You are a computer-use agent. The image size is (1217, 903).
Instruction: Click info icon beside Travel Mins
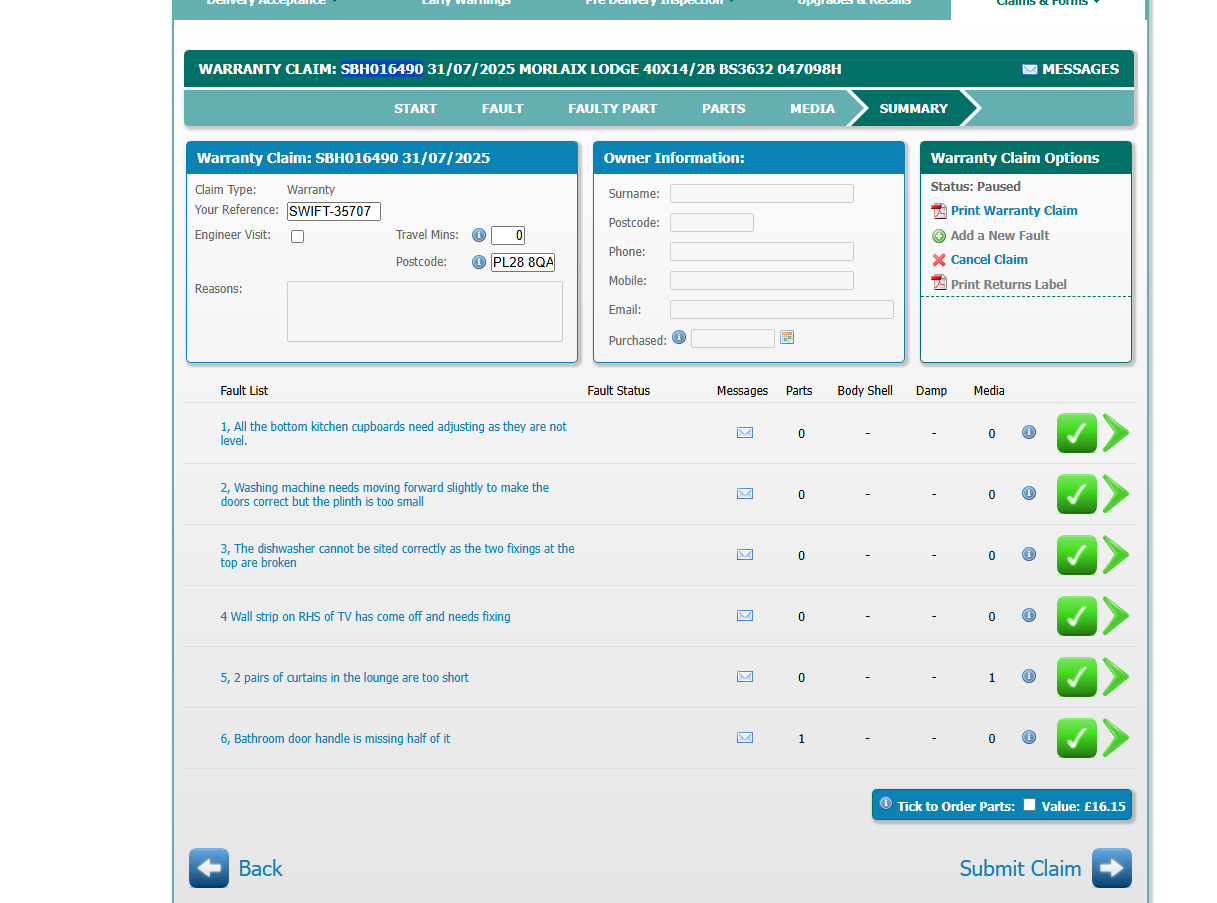point(479,235)
